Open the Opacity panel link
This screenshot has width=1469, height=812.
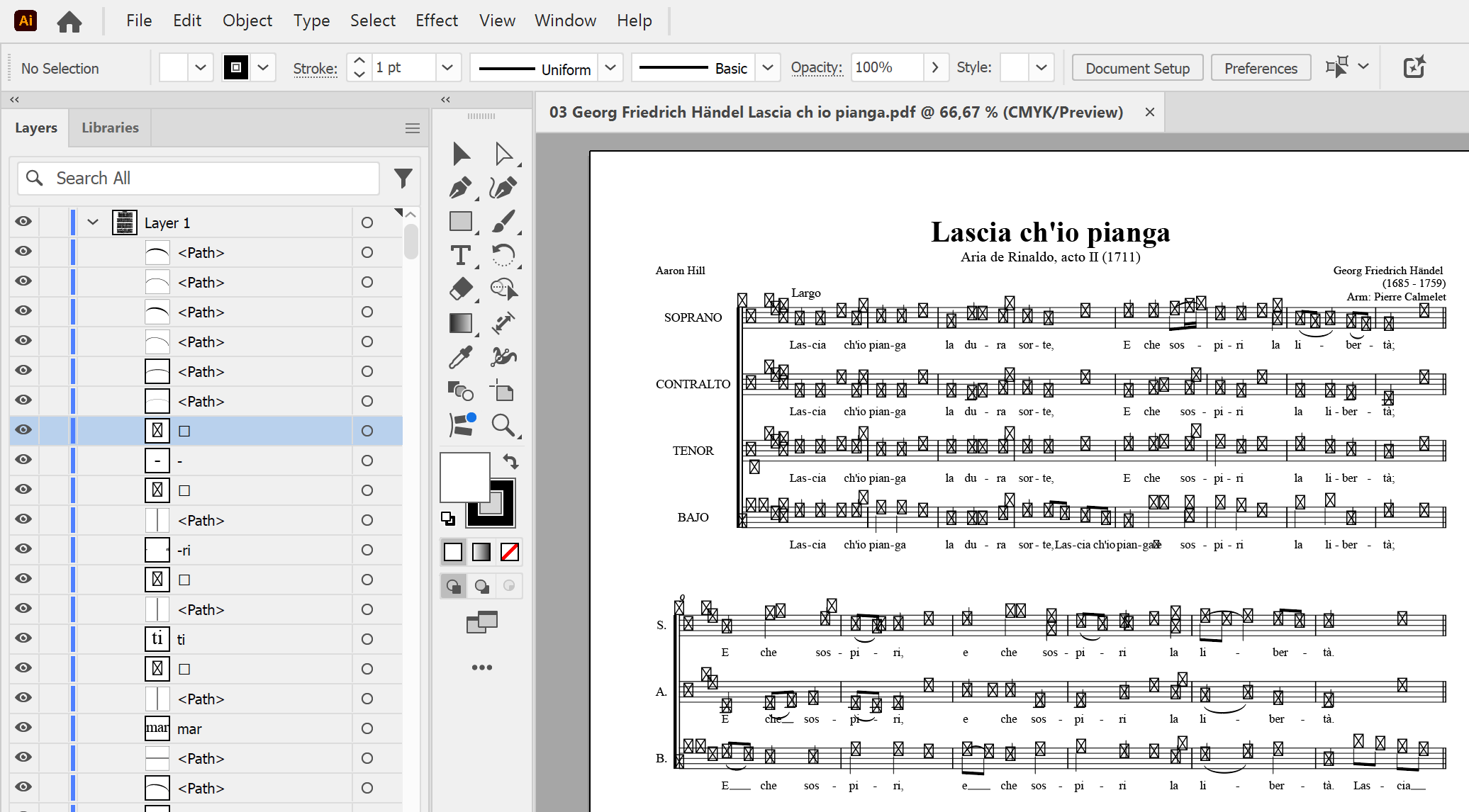tap(817, 67)
